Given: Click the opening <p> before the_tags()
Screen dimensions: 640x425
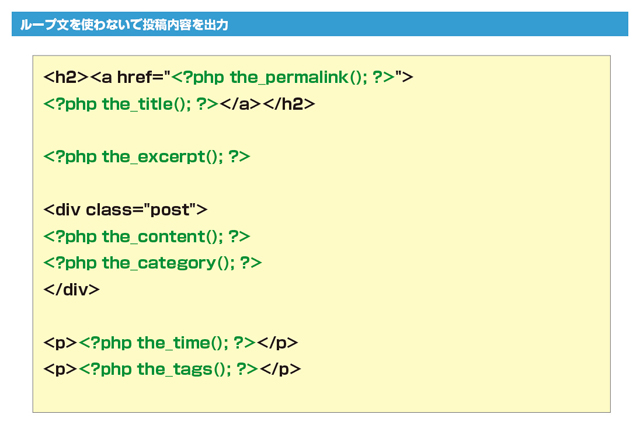Looking at the screenshot, I should click(x=60, y=369).
